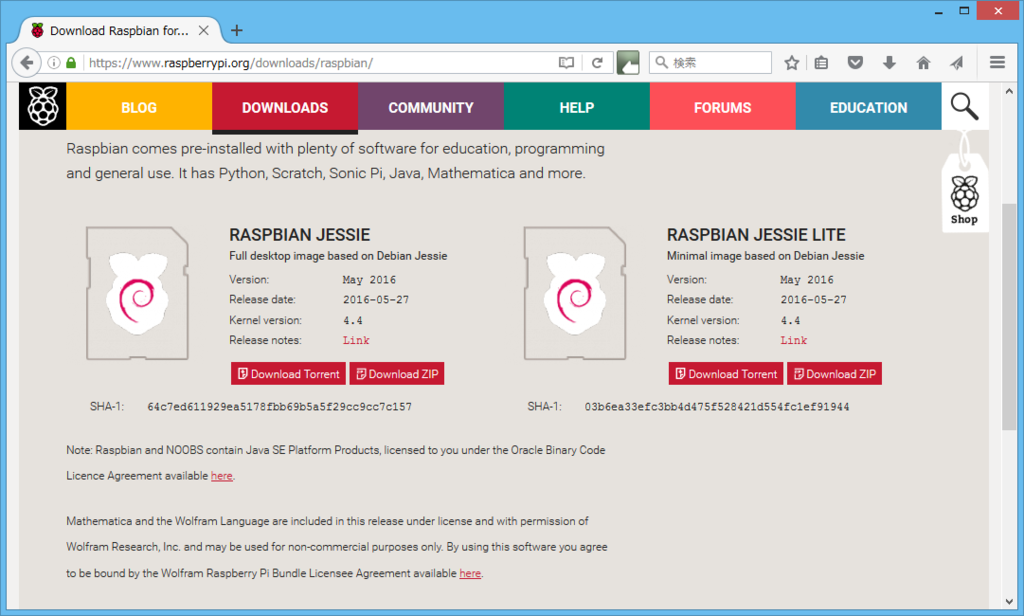Bookmark this page with the star icon

(792, 63)
